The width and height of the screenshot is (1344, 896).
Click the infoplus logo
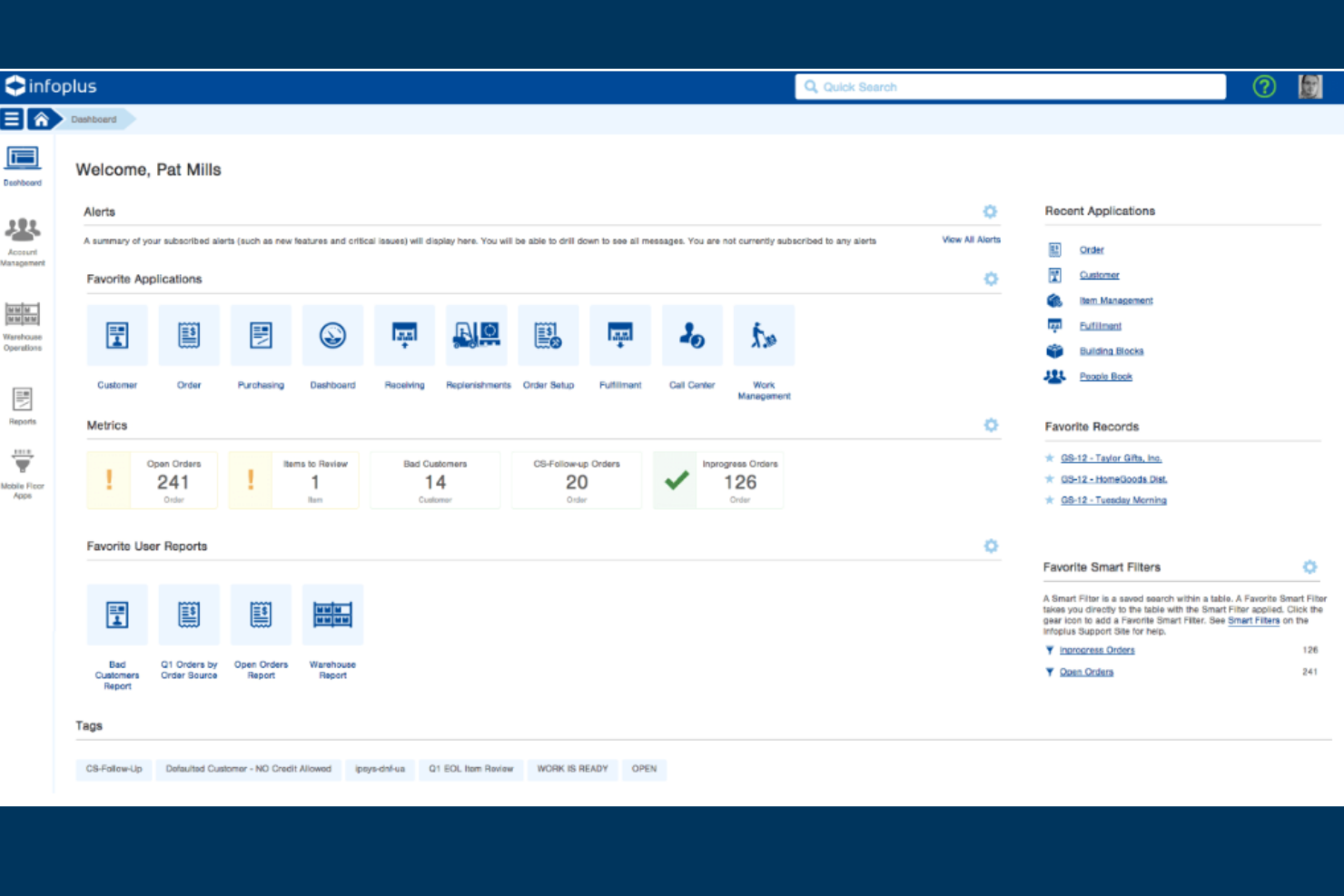pyautogui.click(x=51, y=86)
